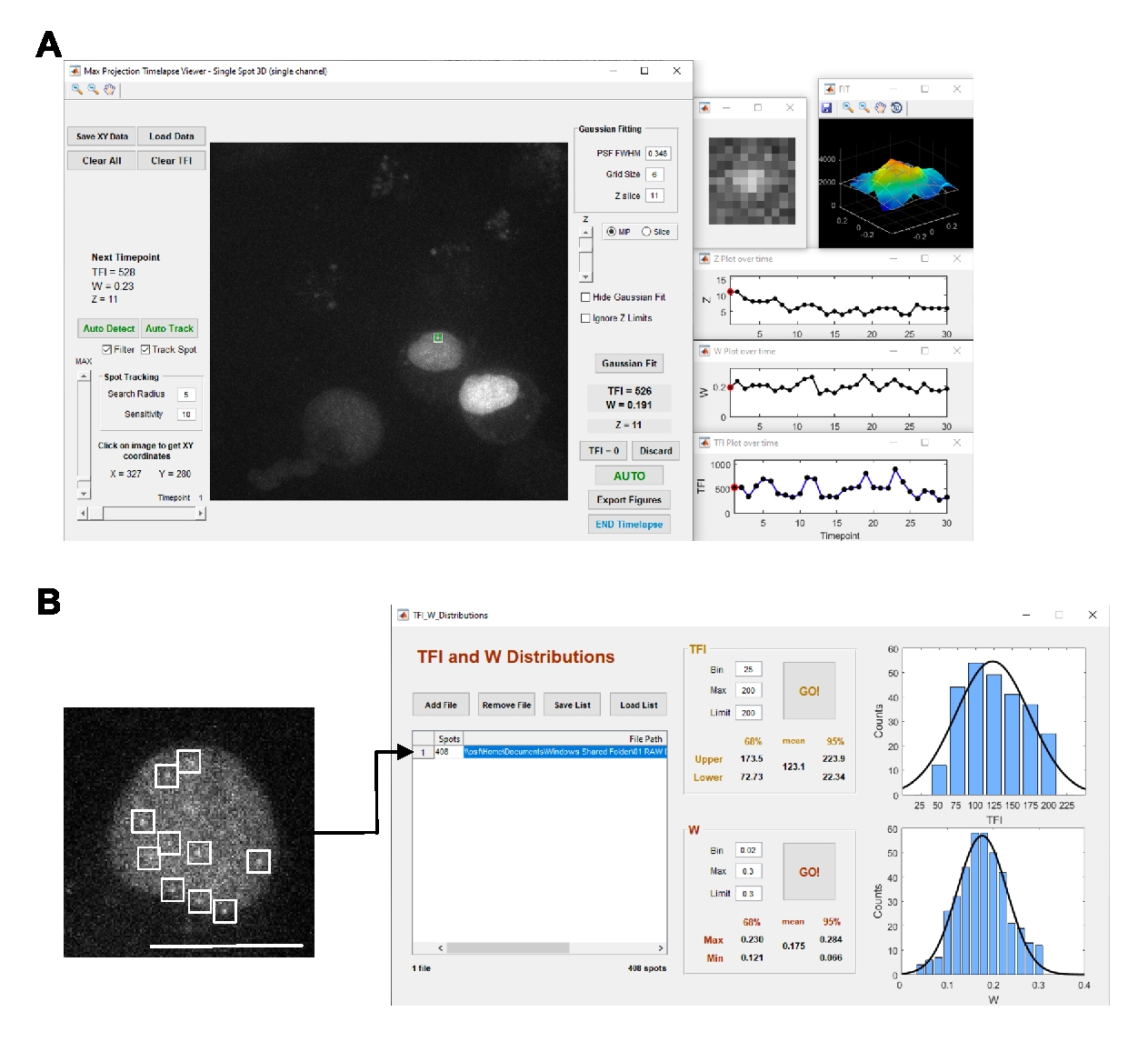Click Timepoint slider left arrow
1148x1042 pixels.
(84, 513)
